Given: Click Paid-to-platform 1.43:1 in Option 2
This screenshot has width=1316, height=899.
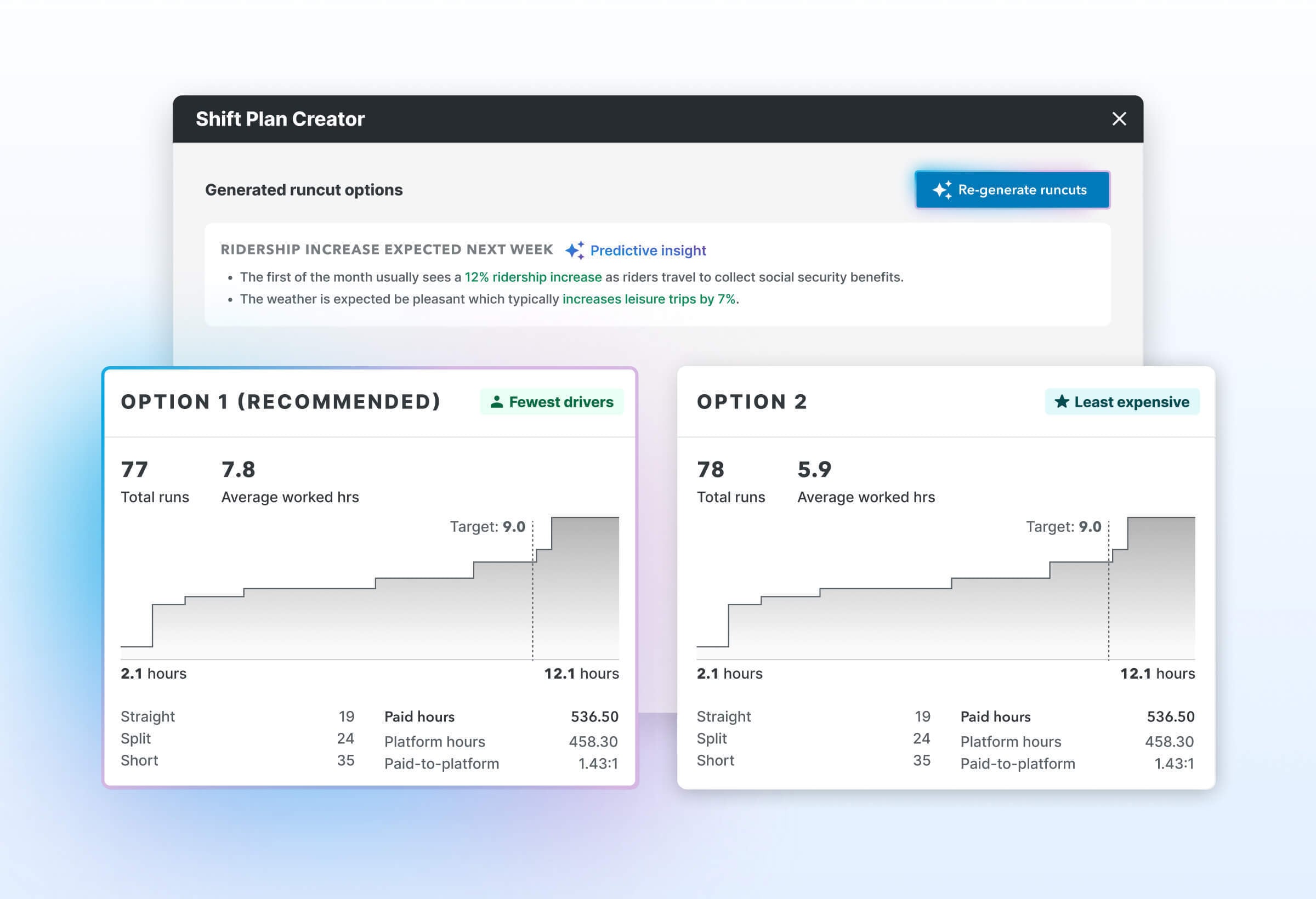Looking at the screenshot, I should point(1077,764).
